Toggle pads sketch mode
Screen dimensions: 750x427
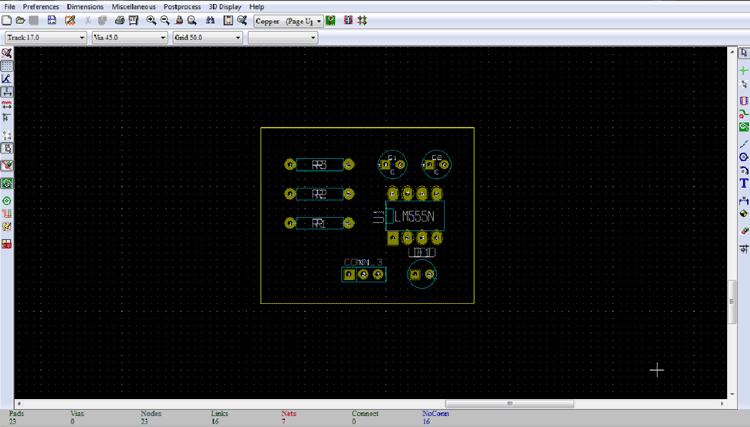click(7, 201)
